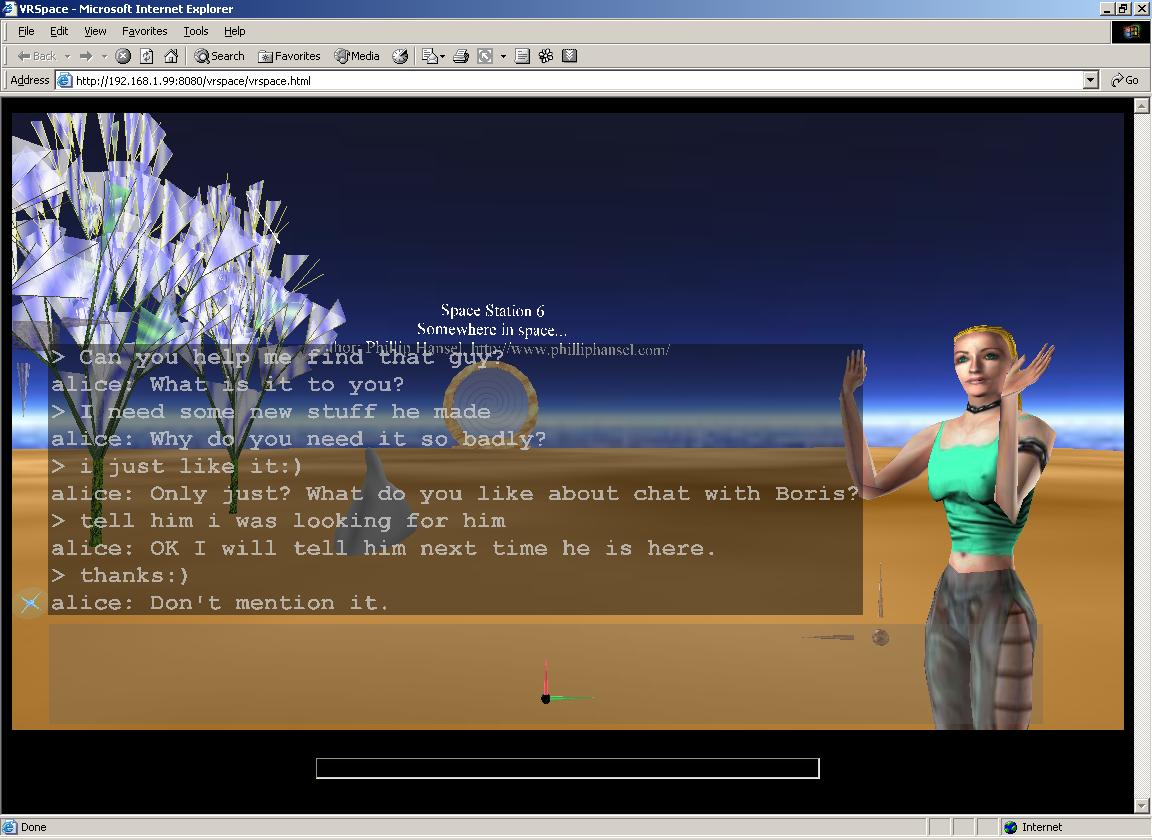1152x840 pixels.
Task: Open the Media toolbar panel
Action: click(357, 56)
